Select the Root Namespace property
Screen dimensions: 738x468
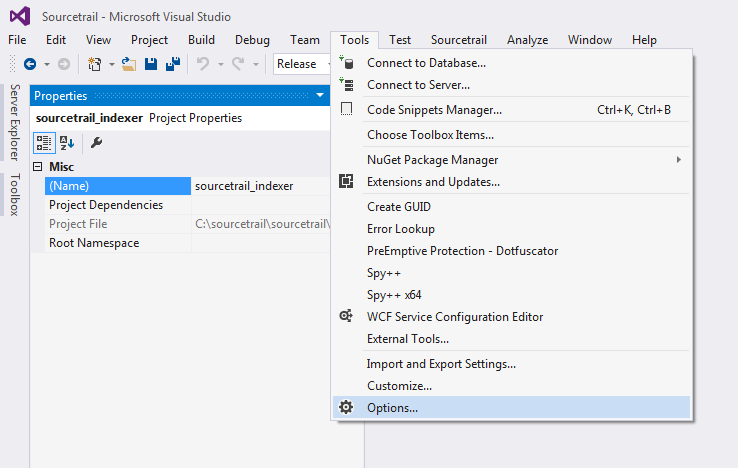(118, 243)
